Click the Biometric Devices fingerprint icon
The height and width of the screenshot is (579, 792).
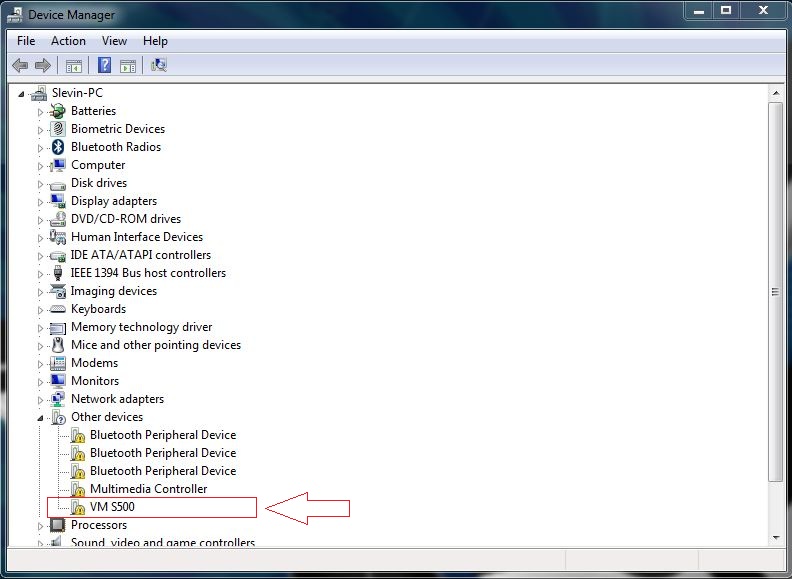click(58, 129)
